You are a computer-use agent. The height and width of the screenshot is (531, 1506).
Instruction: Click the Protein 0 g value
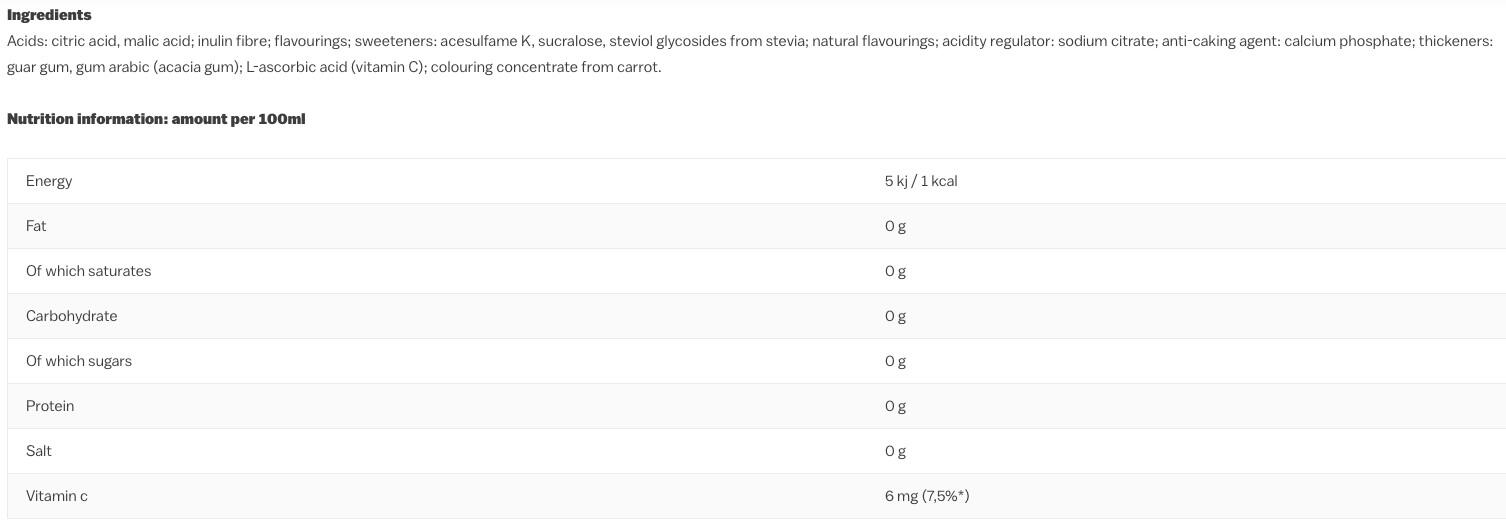point(895,406)
